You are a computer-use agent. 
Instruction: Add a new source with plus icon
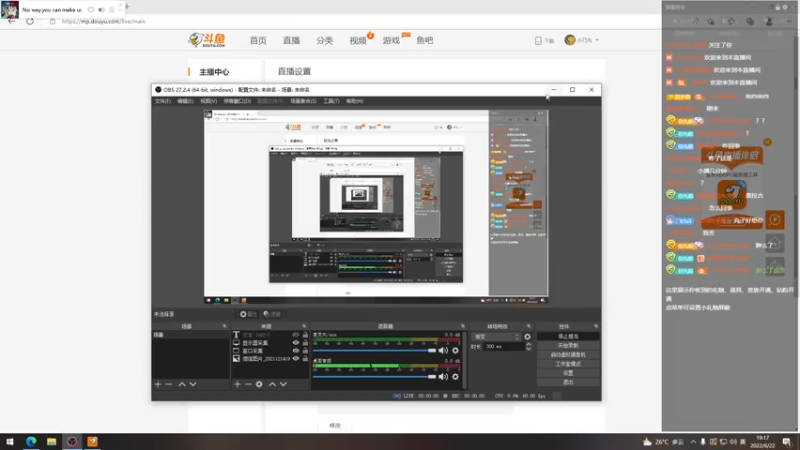(237, 384)
